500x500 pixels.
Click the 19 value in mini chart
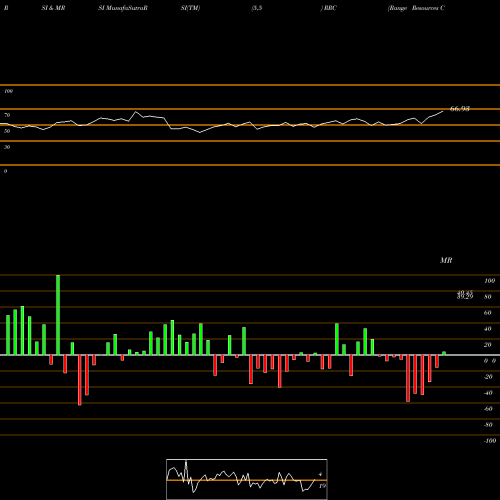(322, 486)
